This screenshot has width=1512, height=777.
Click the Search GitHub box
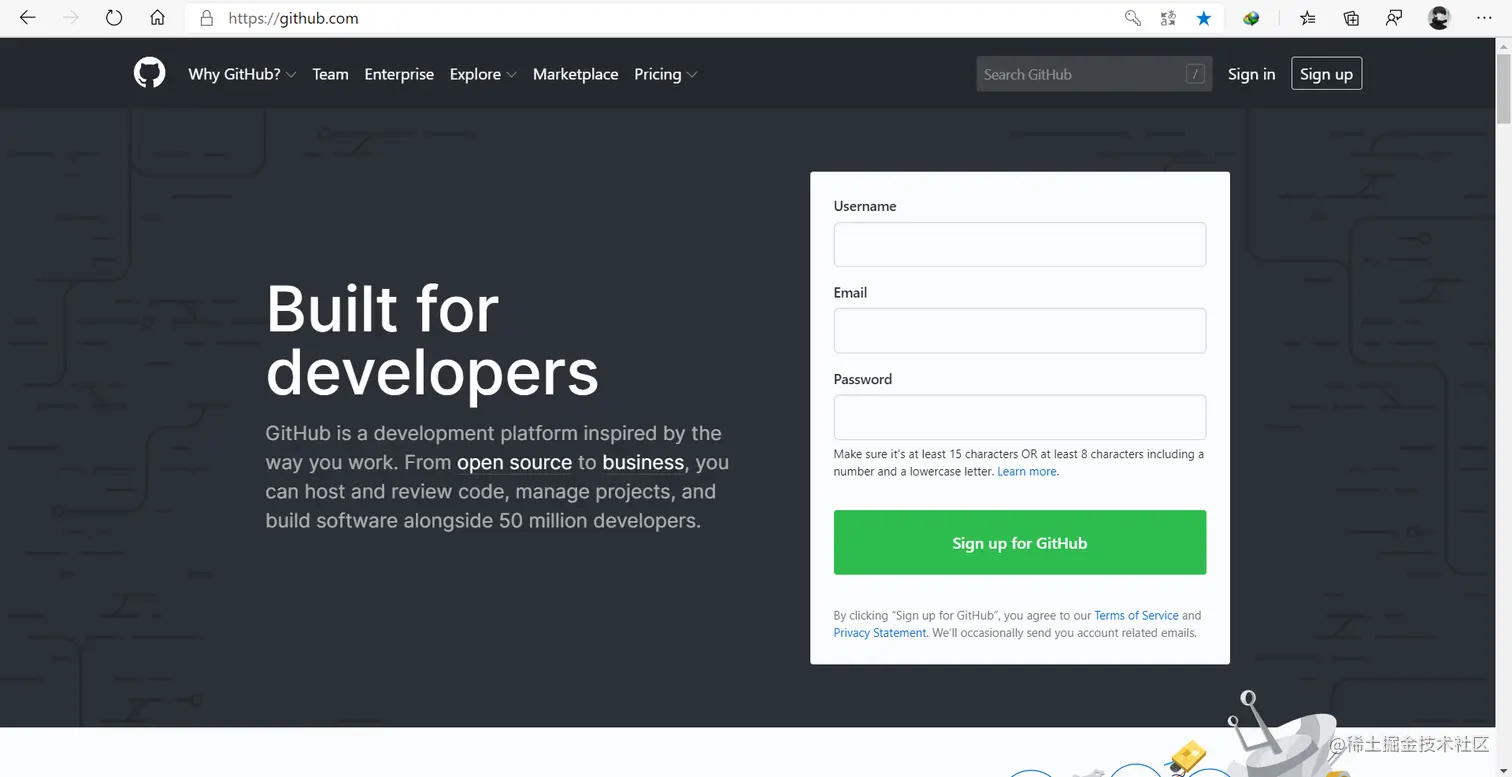pyautogui.click(x=1094, y=74)
